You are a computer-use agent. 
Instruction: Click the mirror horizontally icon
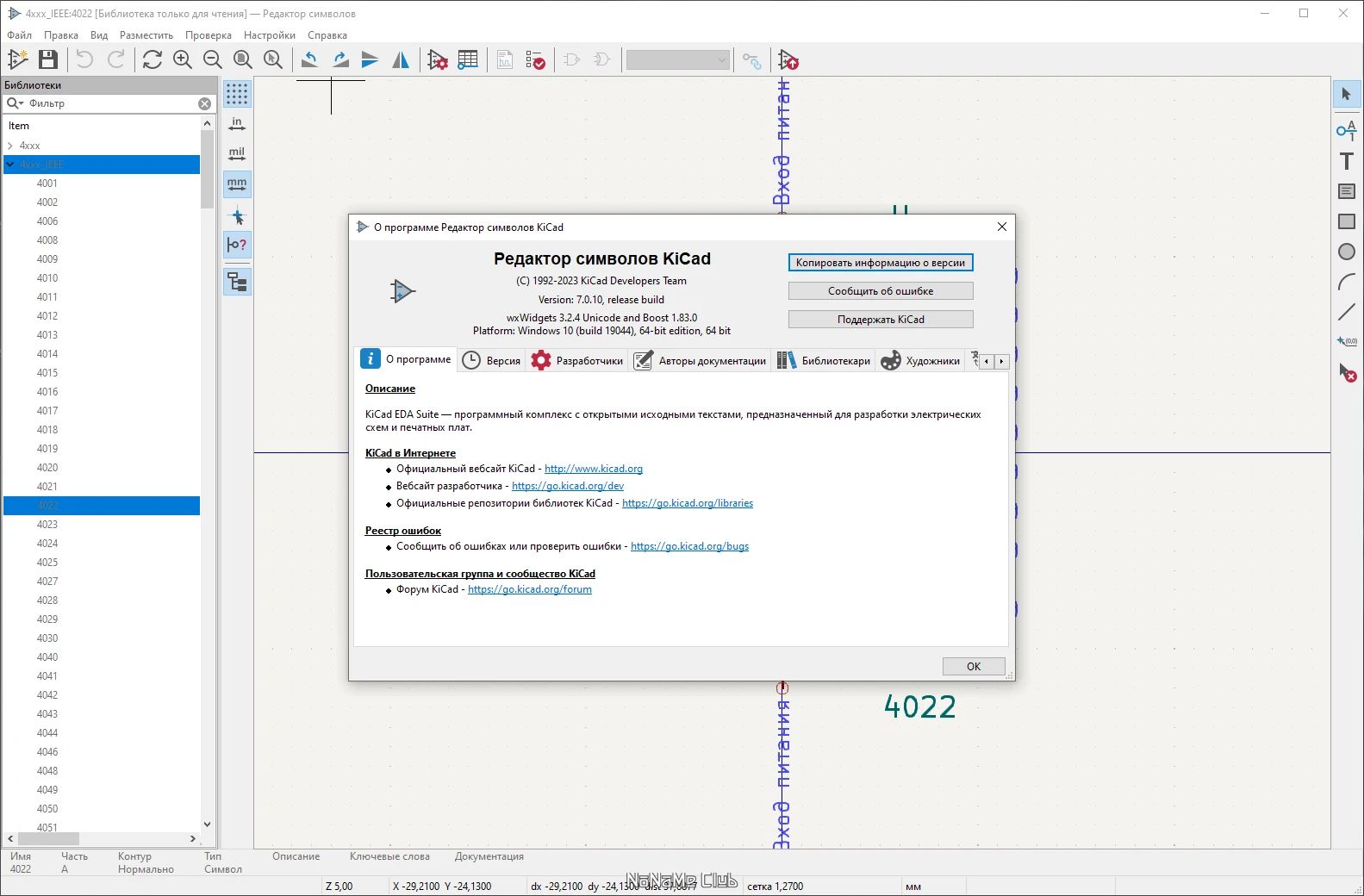401,59
